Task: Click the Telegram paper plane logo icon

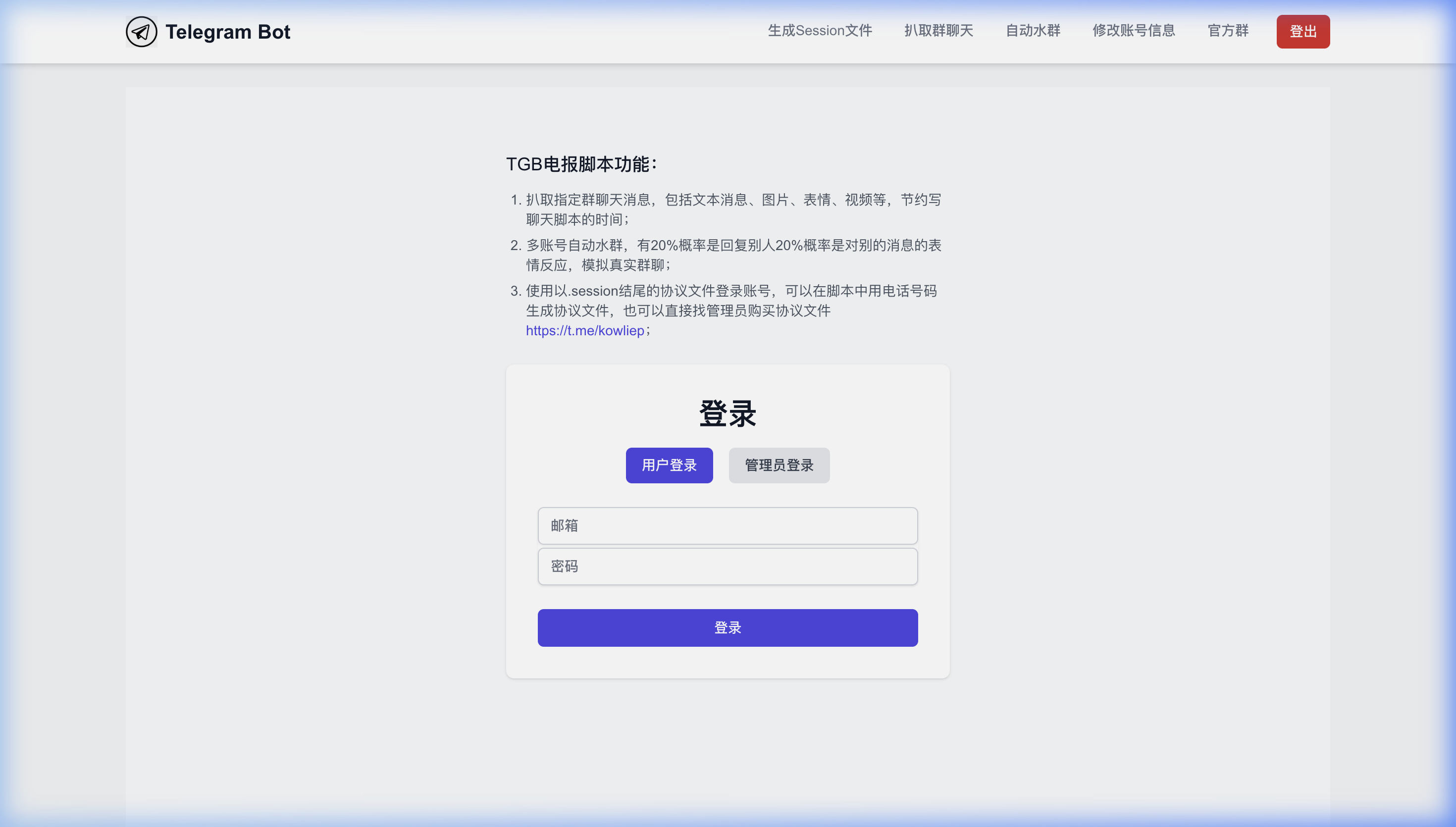Action: pos(142,31)
